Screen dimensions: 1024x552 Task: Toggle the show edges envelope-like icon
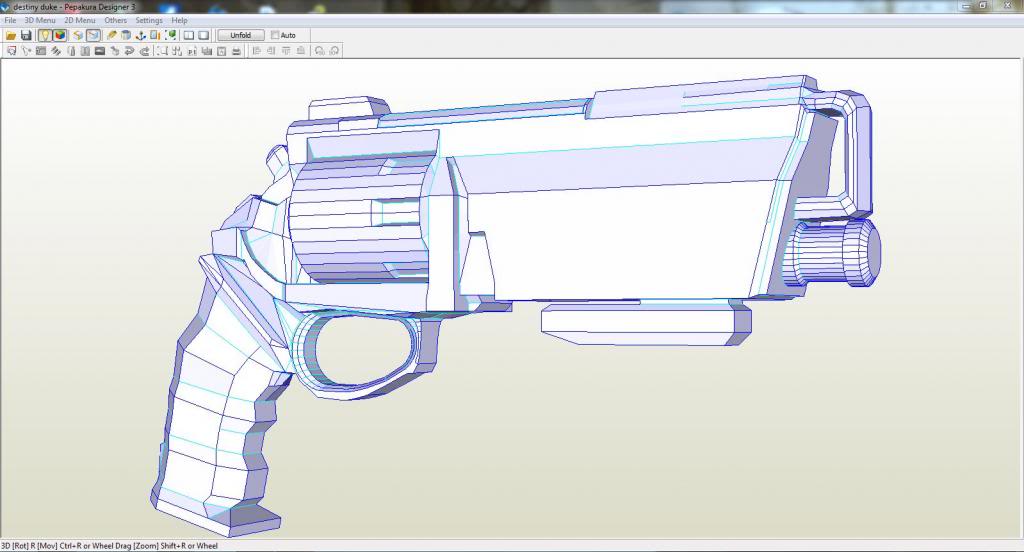click(x=93, y=35)
